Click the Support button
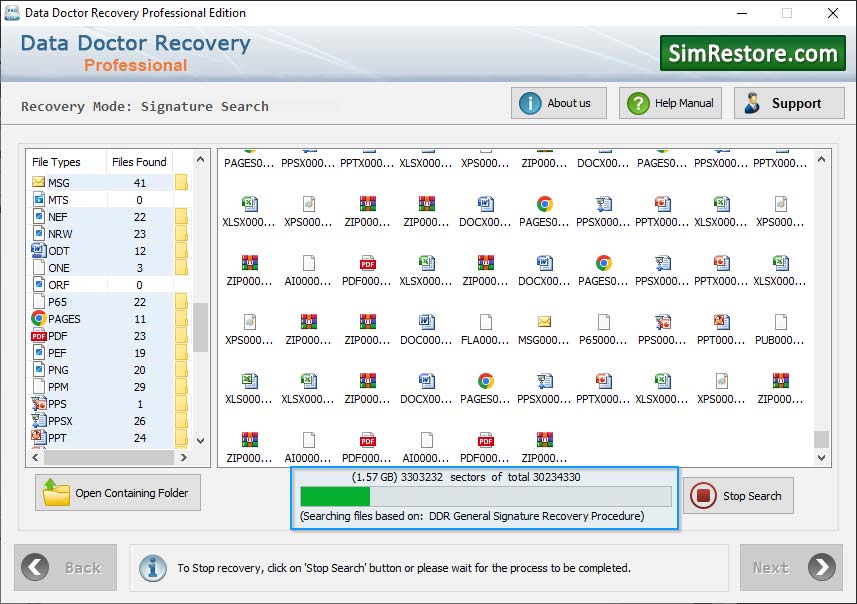The image size is (857, 604). pyautogui.click(x=789, y=103)
